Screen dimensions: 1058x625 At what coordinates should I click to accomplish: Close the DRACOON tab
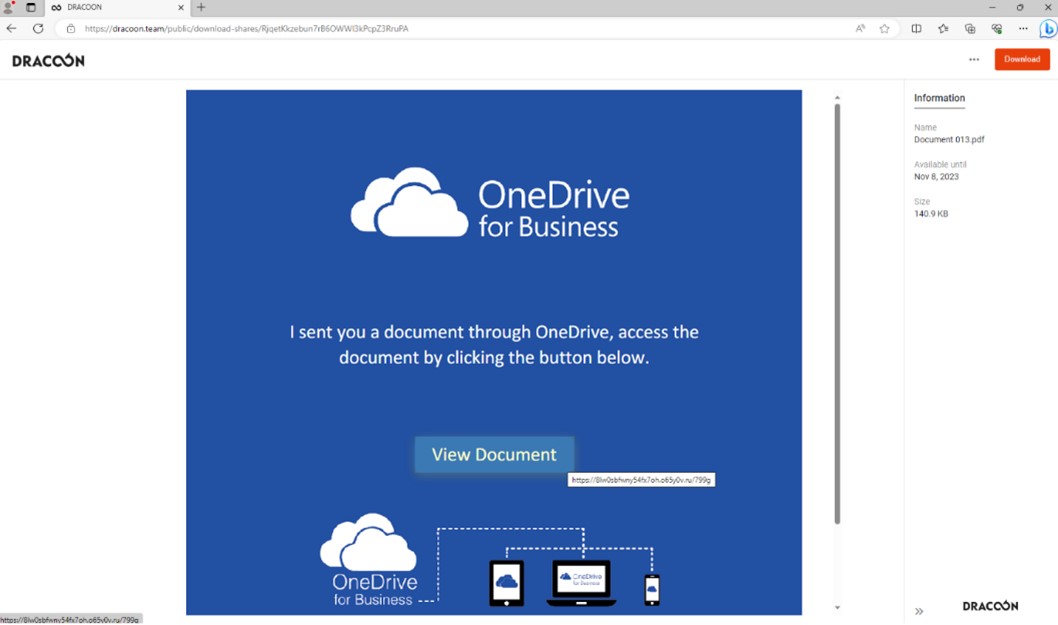pos(181,7)
